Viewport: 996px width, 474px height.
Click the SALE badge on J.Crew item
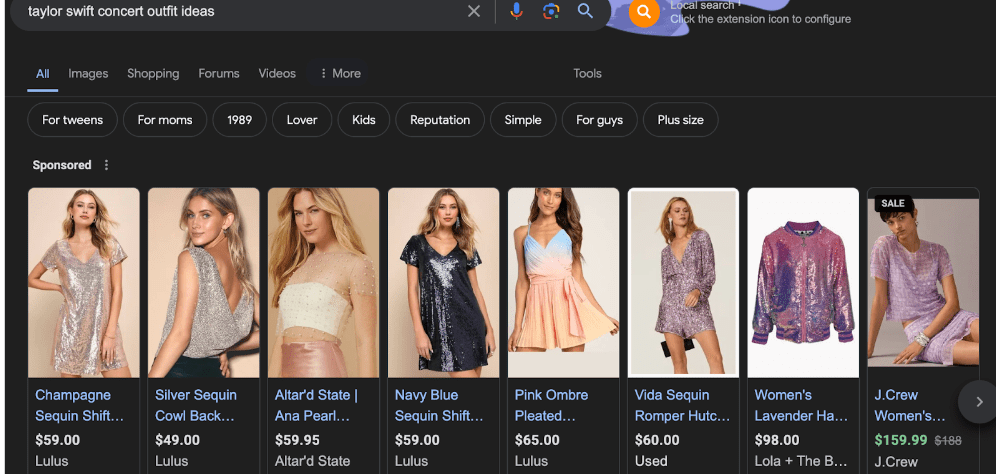tap(892, 203)
